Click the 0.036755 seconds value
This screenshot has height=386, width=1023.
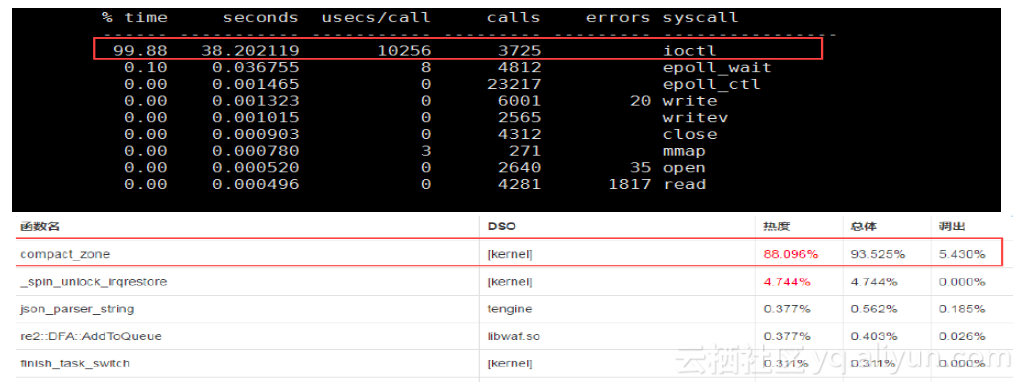(x=256, y=67)
